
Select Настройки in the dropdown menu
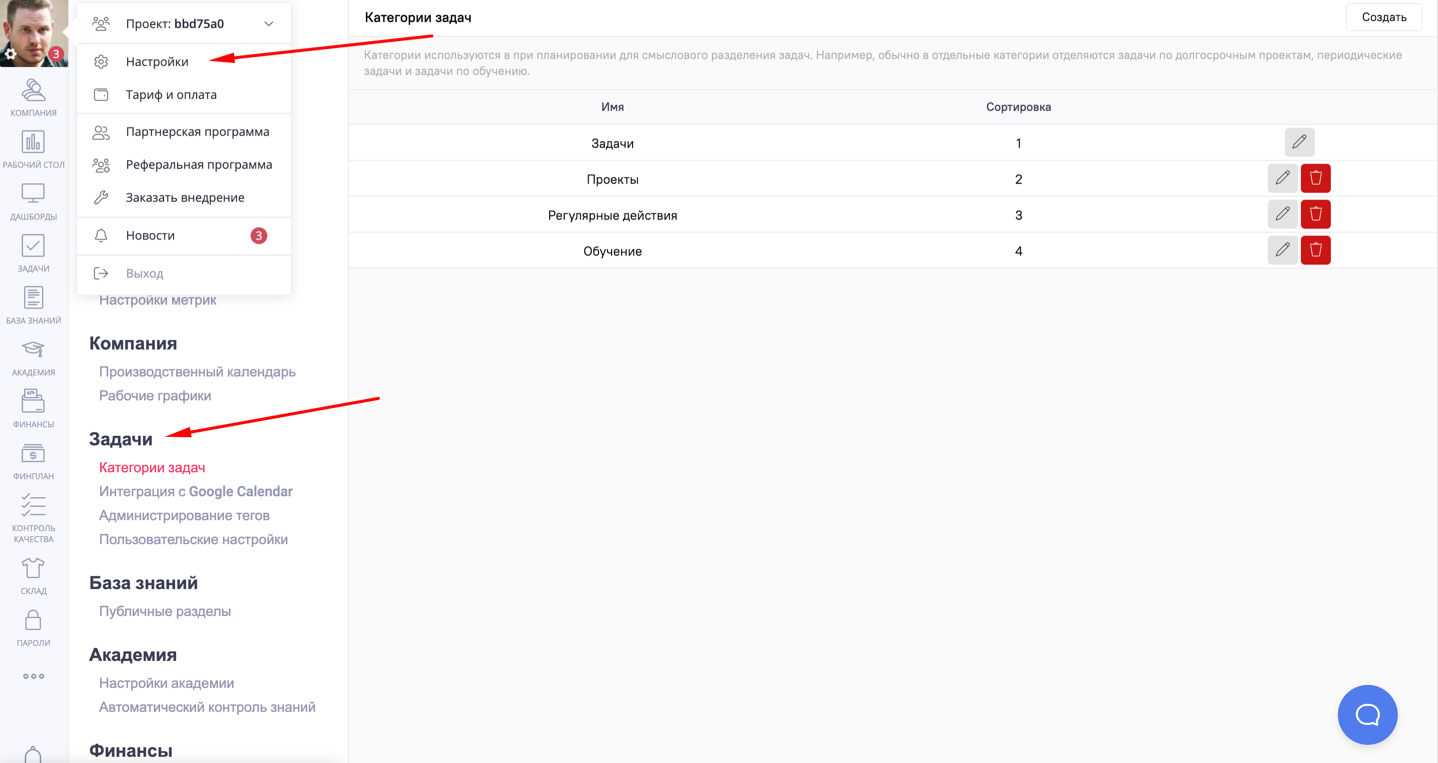pos(157,62)
